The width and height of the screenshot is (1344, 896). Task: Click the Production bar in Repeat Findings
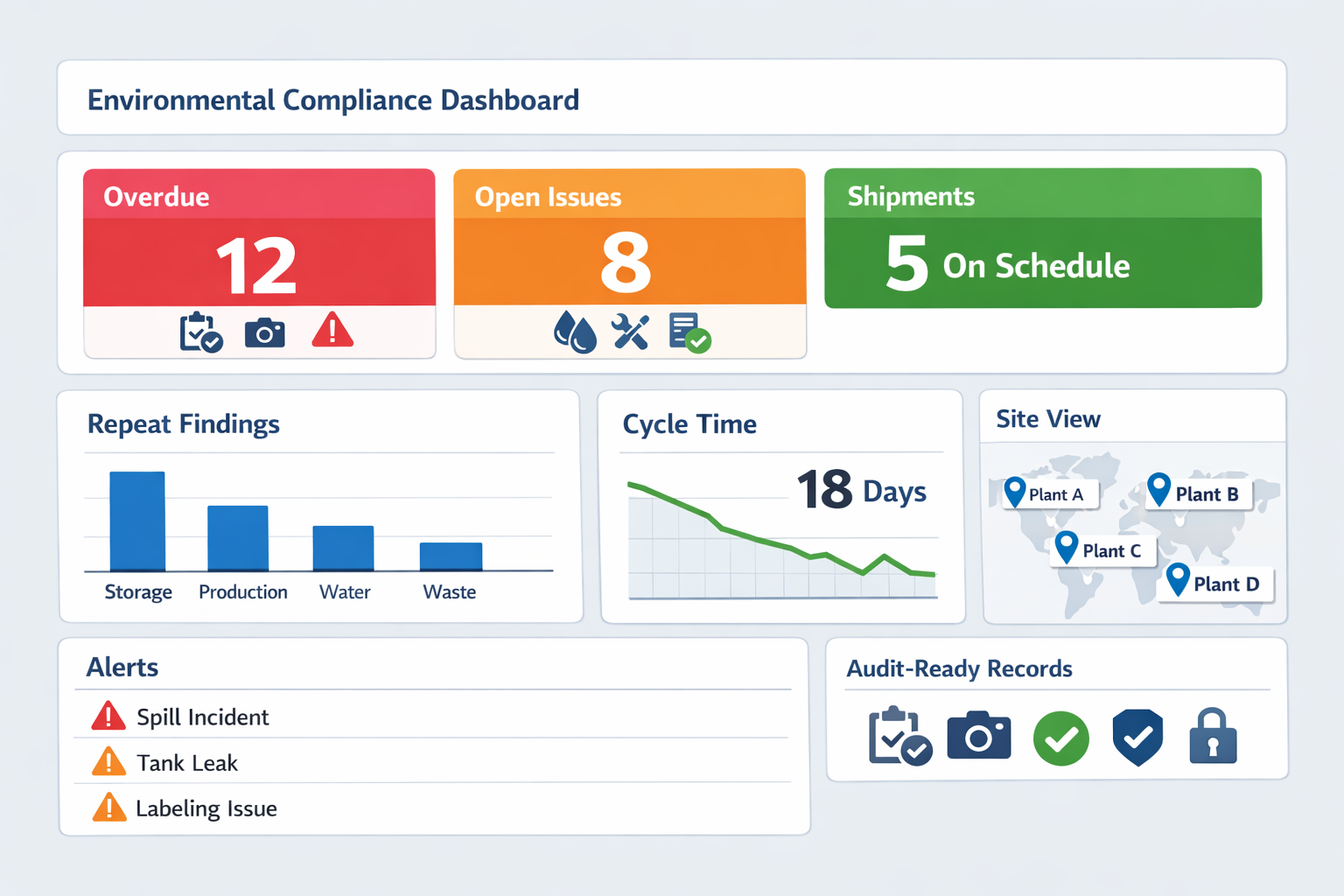pyautogui.click(x=238, y=538)
